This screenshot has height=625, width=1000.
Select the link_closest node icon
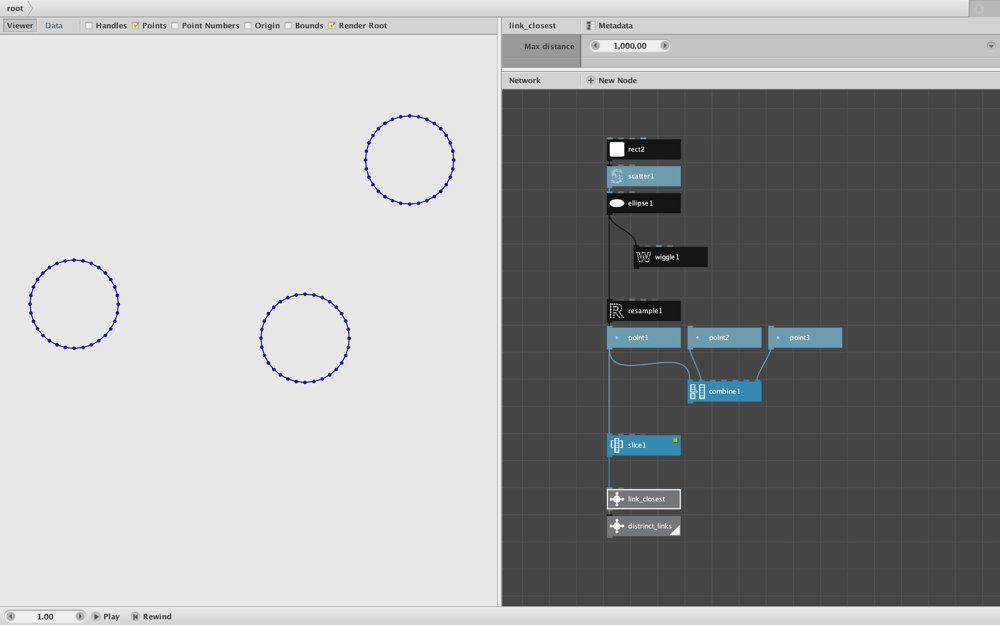click(x=616, y=499)
